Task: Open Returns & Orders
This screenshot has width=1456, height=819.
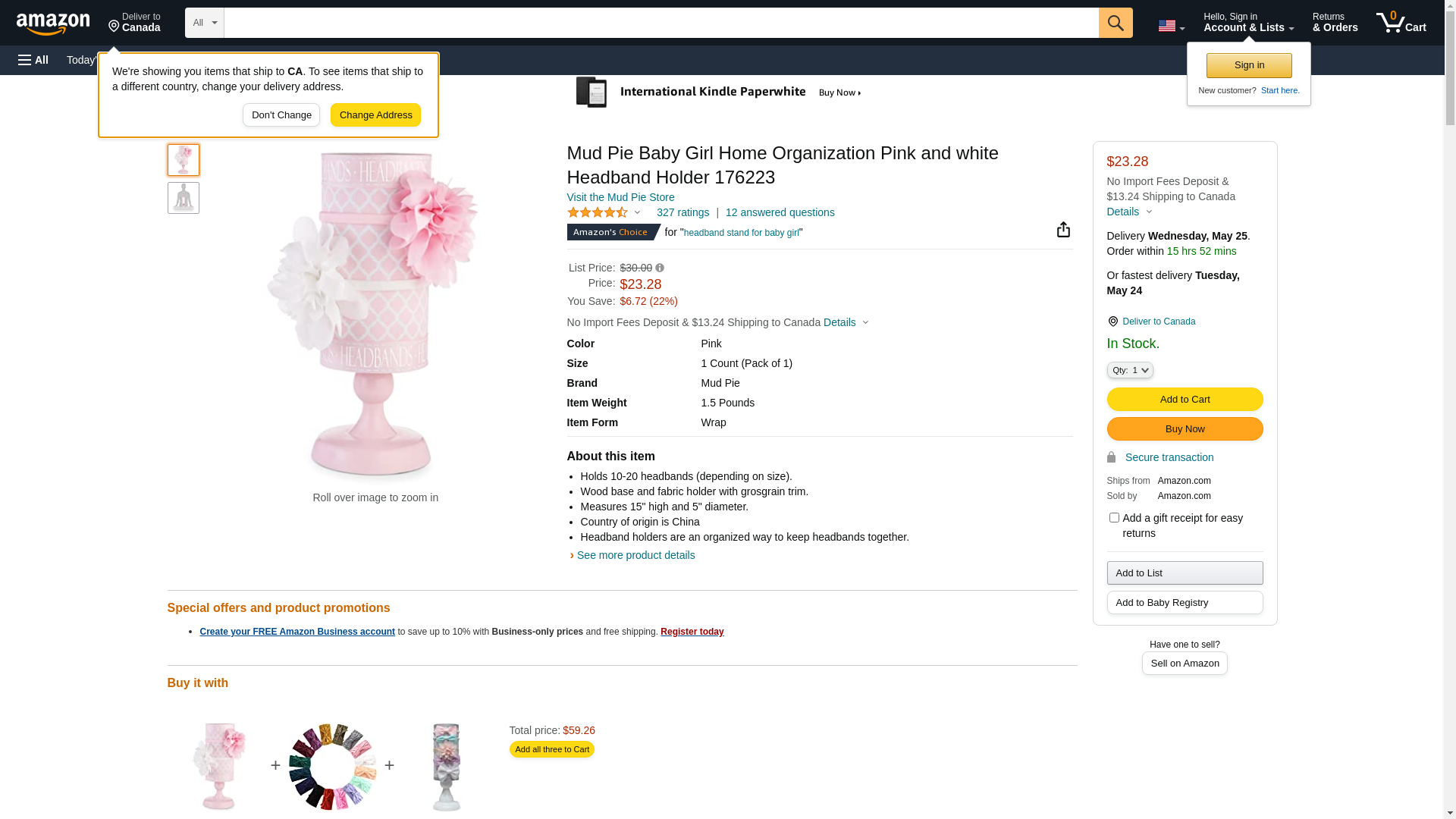Action: click(x=1335, y=23)
